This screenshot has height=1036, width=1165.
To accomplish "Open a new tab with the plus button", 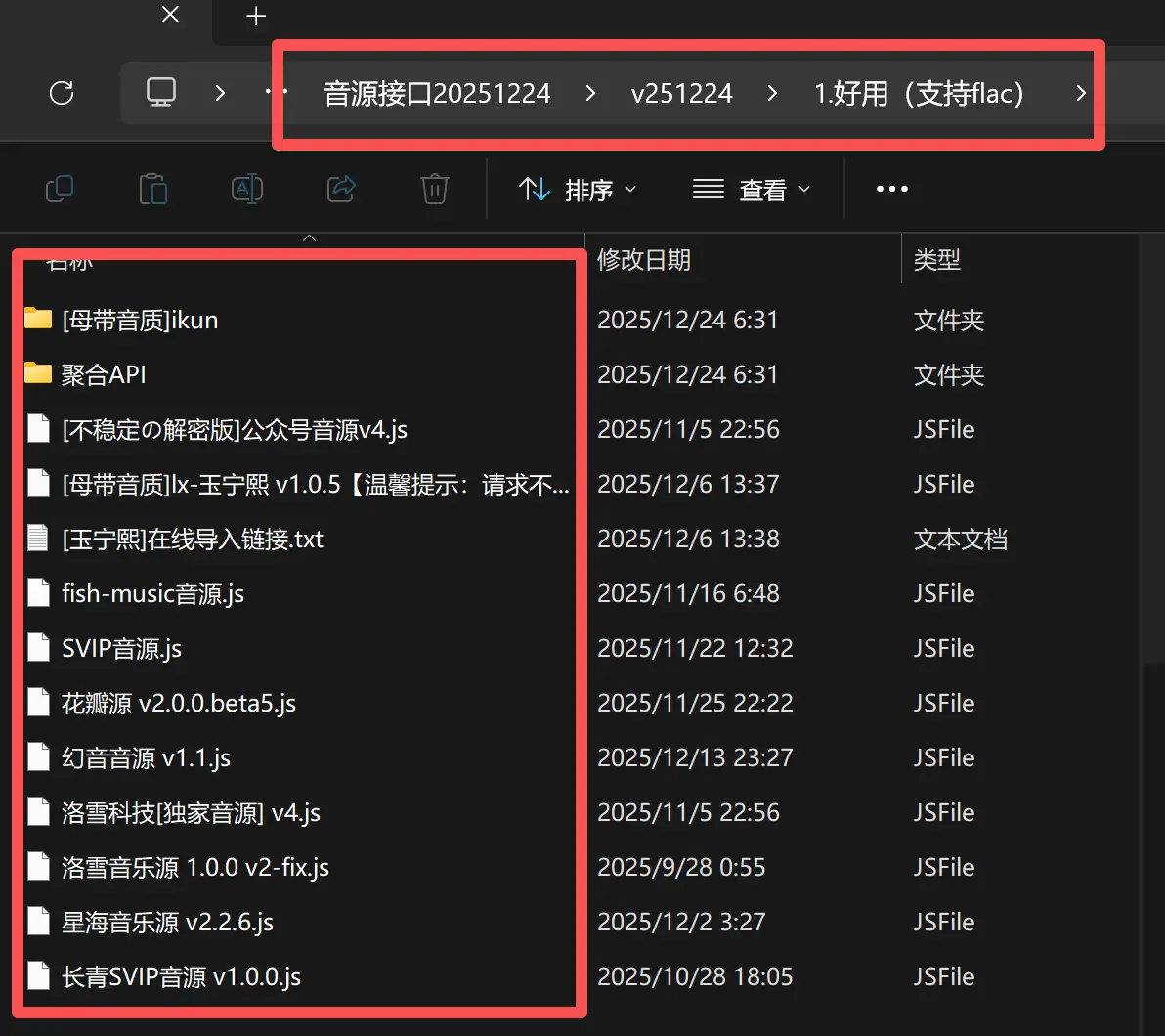I will coord(254,15).
